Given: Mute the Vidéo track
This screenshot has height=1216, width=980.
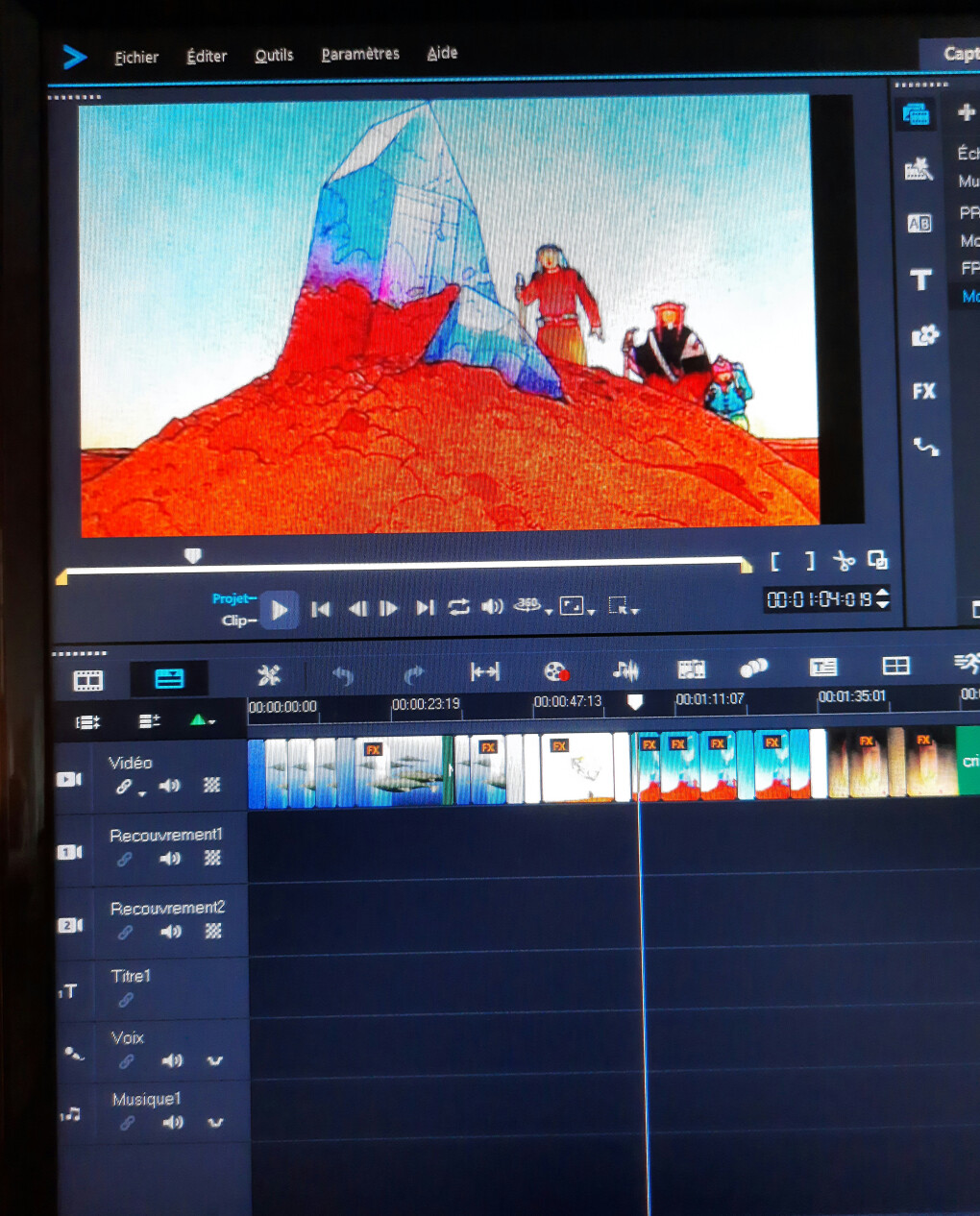Looking at the screenshot, I should coord(170,786).
